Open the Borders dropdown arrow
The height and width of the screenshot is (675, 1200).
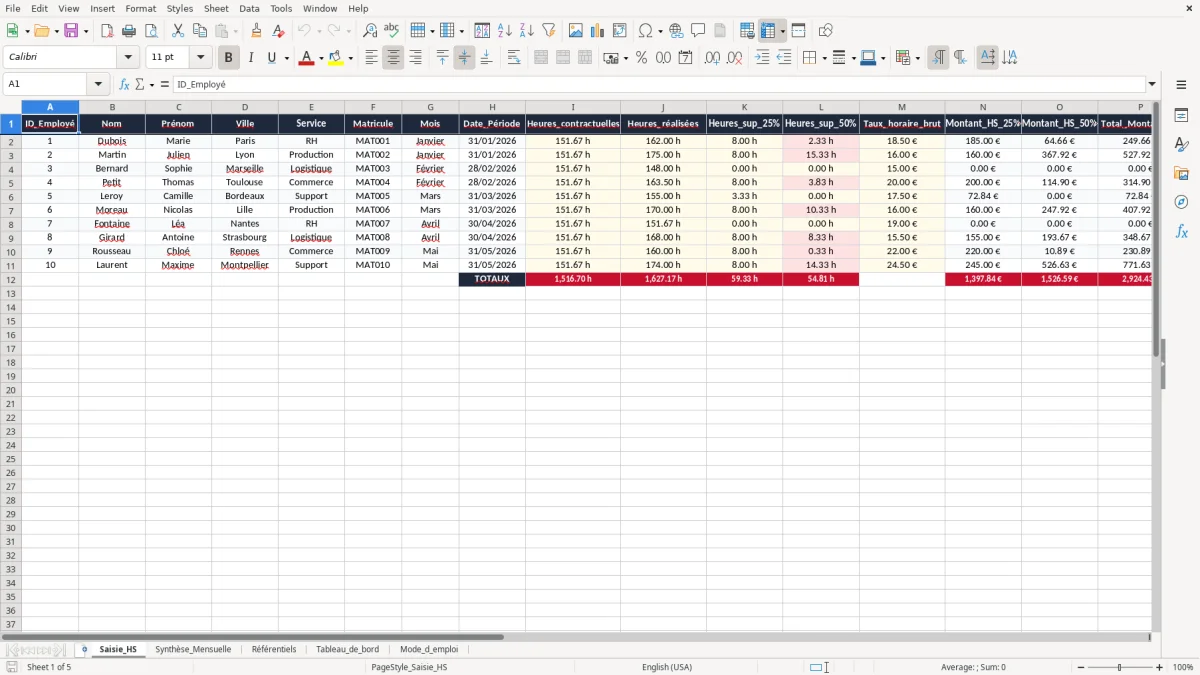[823, 58]
